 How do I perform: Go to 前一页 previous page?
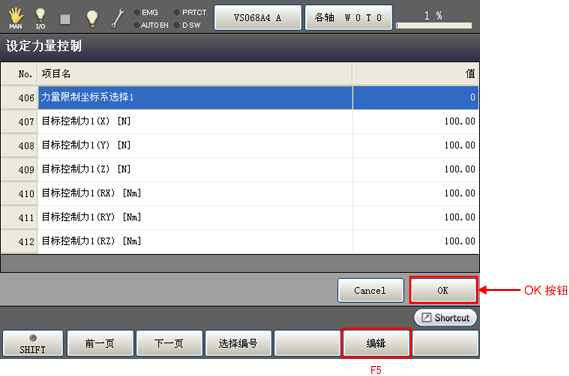(101, 343)
